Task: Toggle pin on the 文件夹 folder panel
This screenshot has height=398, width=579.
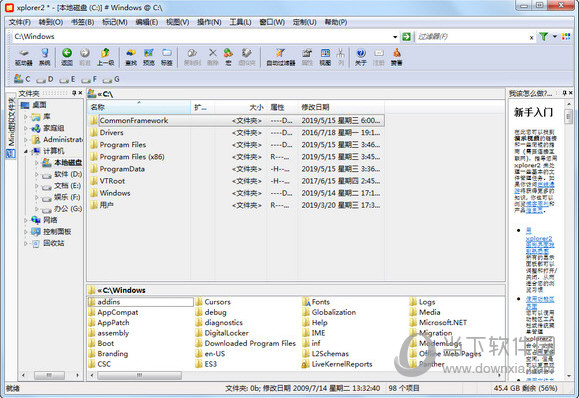Action: 74,93
